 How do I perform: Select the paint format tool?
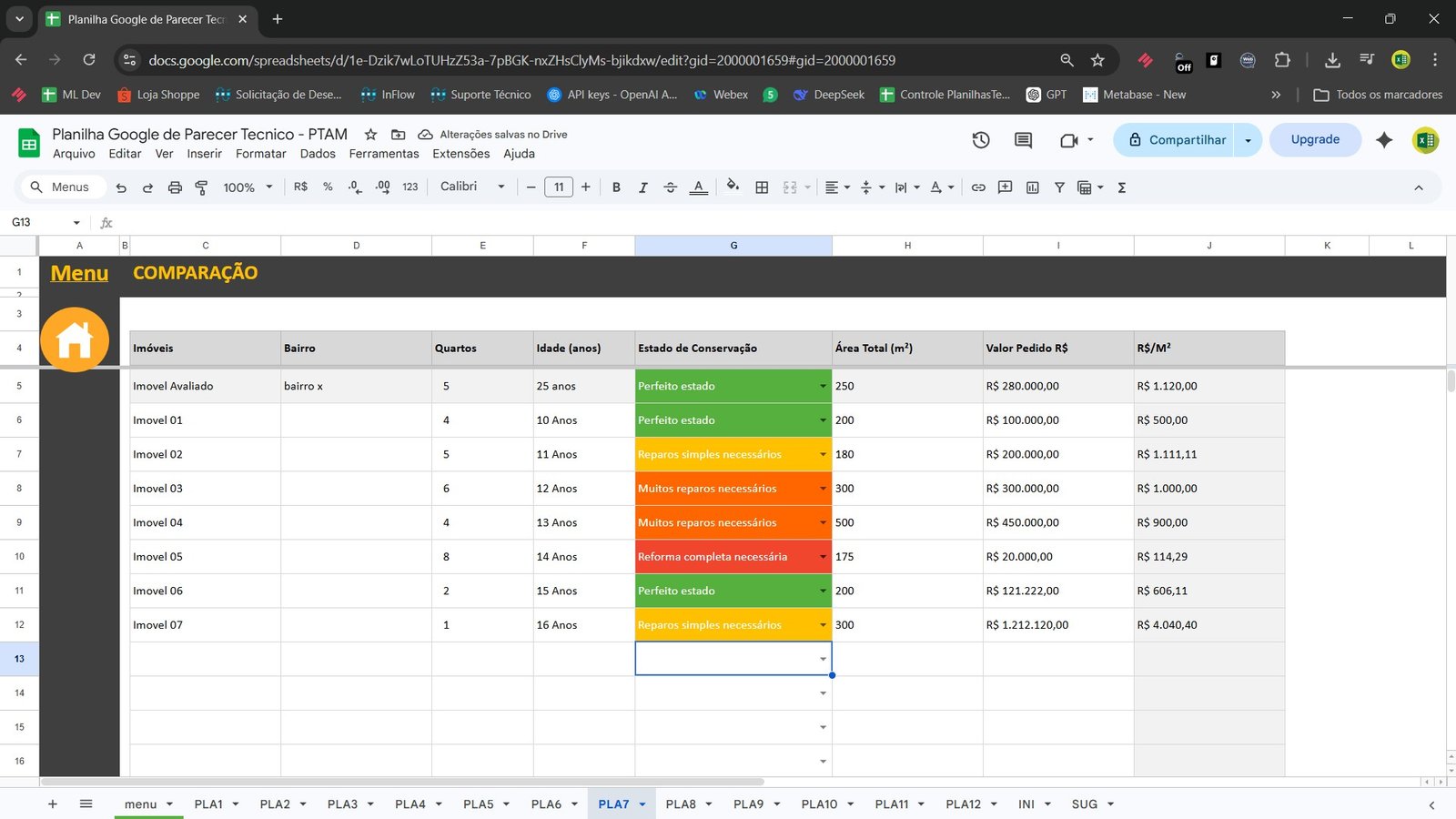tap(201, 187)
